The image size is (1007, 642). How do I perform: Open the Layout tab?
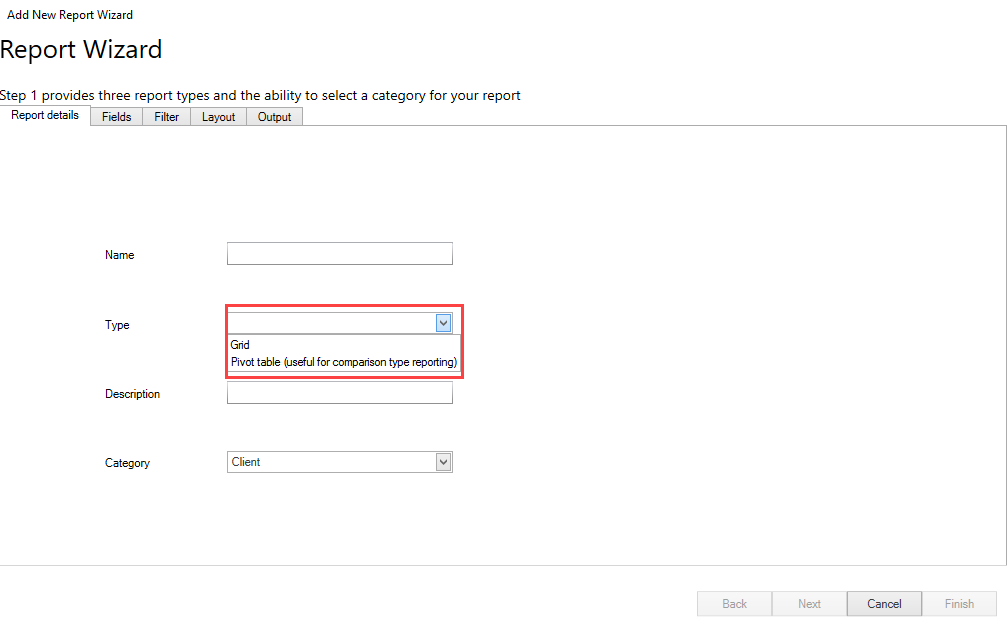click(218, 117)
